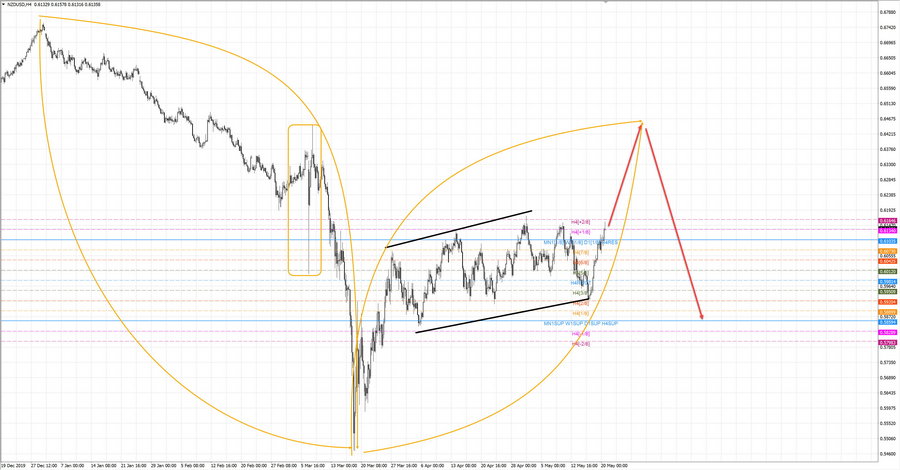This screenshot has height=470, width=900.
Task: Click the 0.61035 blue price tag
Action: pyautogui.click(x=887, y=242)
